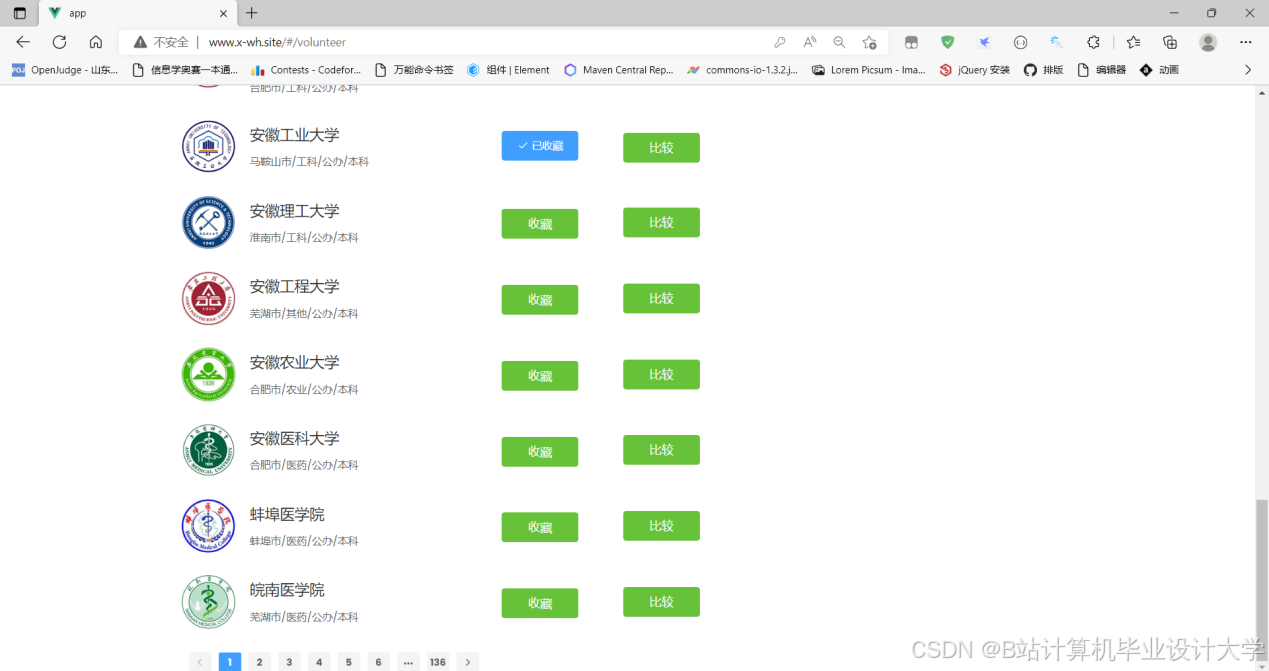Go to page 3 in pagination
Screen dimensions: 1269x671
tap(289, 662)
